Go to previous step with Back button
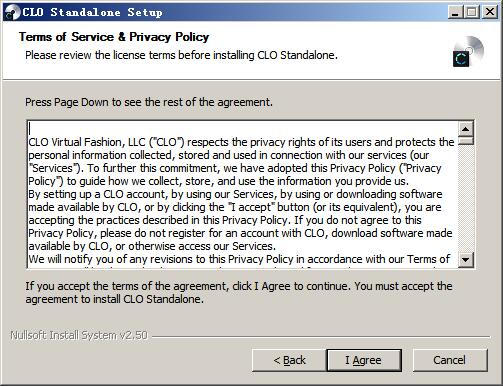Viewport: 503px width, 386px height. click(x=289, y=360)
